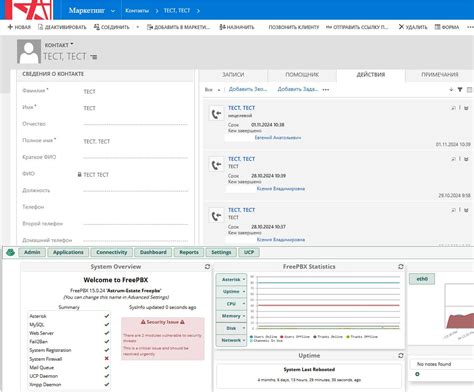
Task: Click the Форма command
Action: pos(447,27)
